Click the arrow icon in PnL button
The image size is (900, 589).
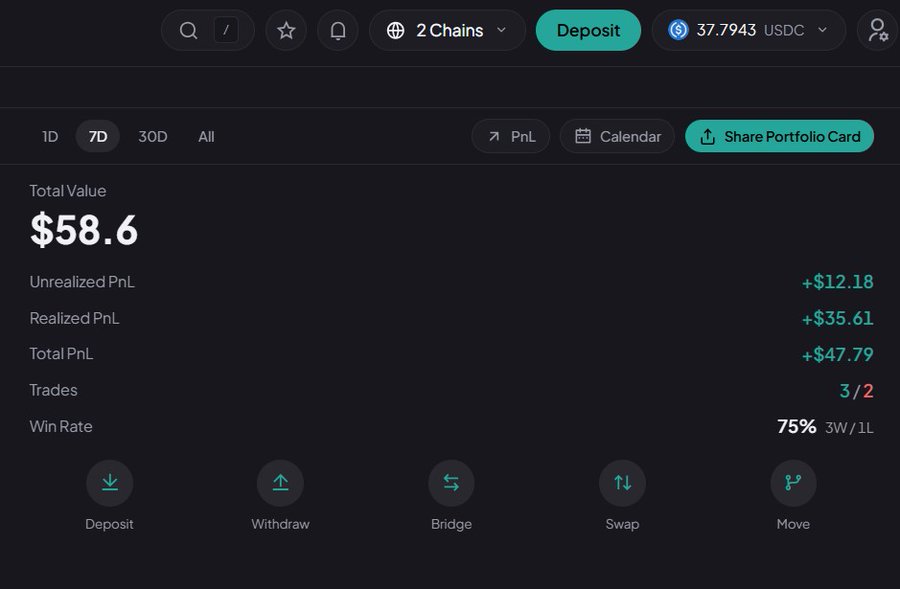(x=494, y=137)
